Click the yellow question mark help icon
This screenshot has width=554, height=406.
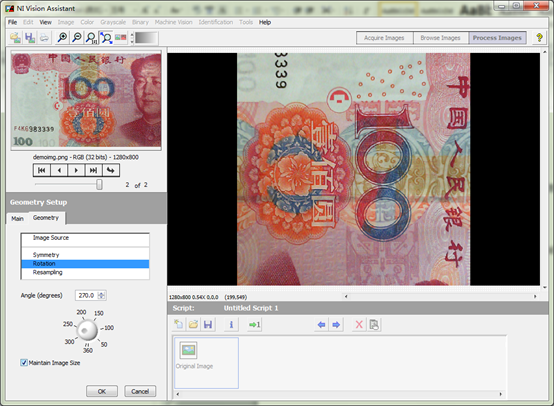click(539, 37)
